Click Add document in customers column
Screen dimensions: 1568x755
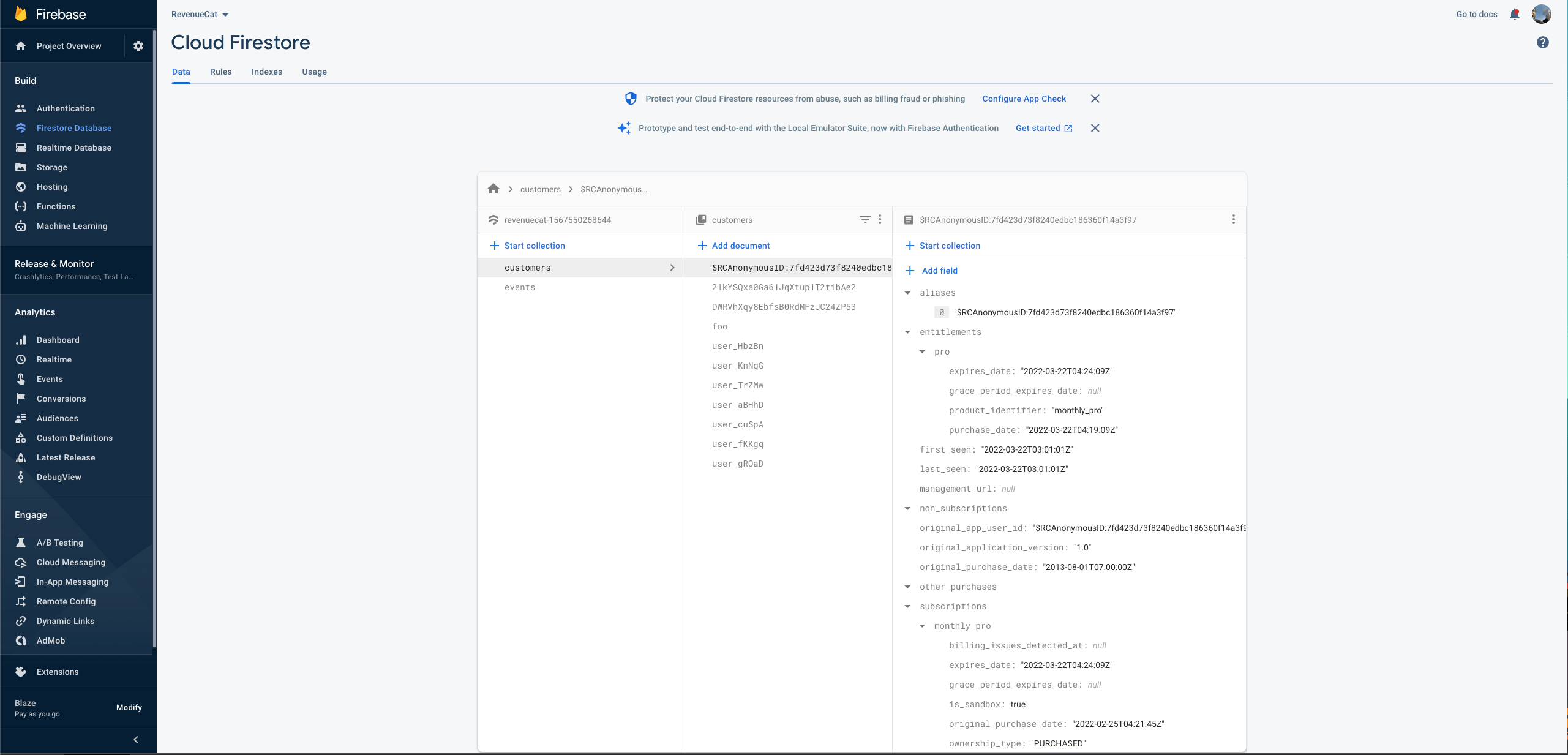pyautogui.click(x=733, y=246)
